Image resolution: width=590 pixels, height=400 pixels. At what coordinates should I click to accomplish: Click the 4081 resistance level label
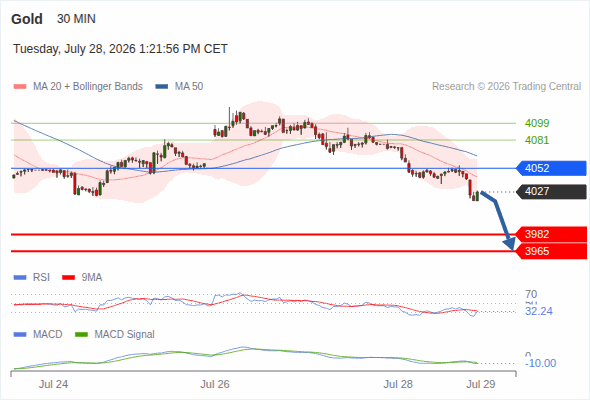click(537, 140)
